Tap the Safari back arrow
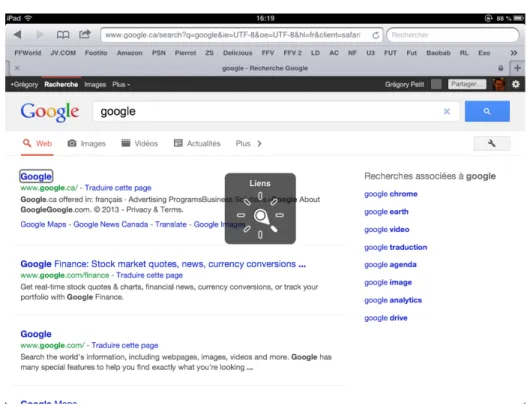This screenshot has height=406, width=527. (x=17, y=34)
